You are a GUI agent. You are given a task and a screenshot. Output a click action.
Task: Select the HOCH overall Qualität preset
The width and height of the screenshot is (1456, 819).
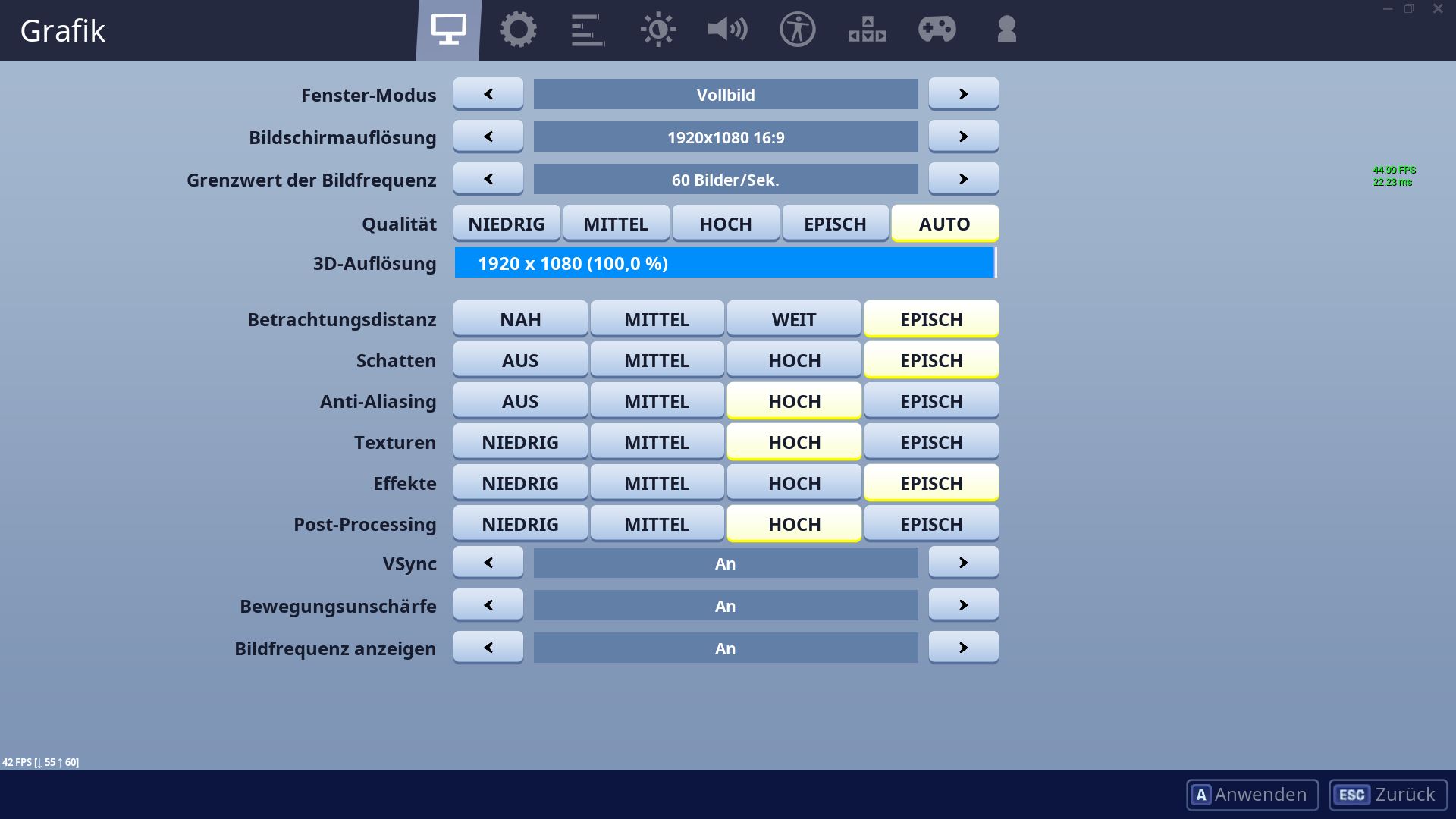click(x=726, y=224)
